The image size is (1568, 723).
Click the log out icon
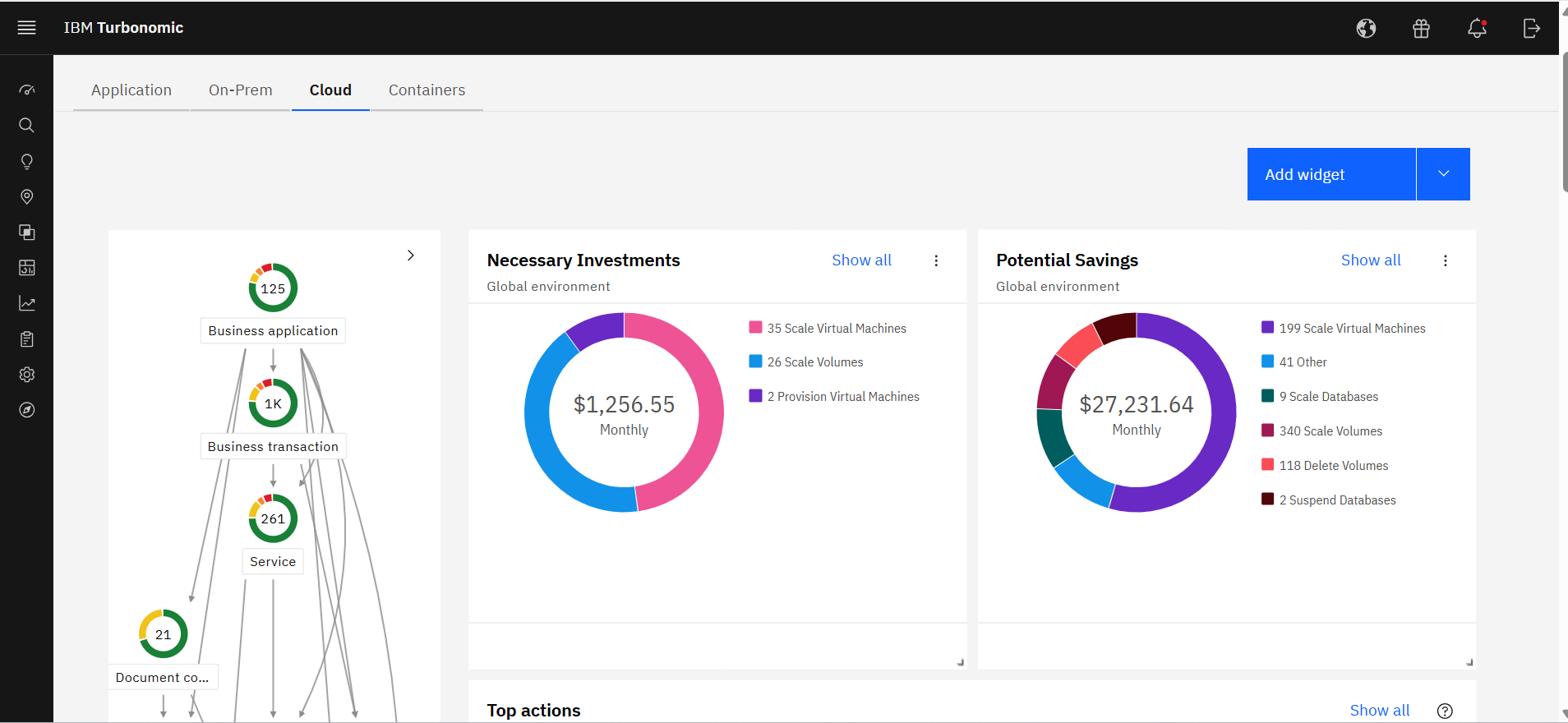pos(1531,29)
